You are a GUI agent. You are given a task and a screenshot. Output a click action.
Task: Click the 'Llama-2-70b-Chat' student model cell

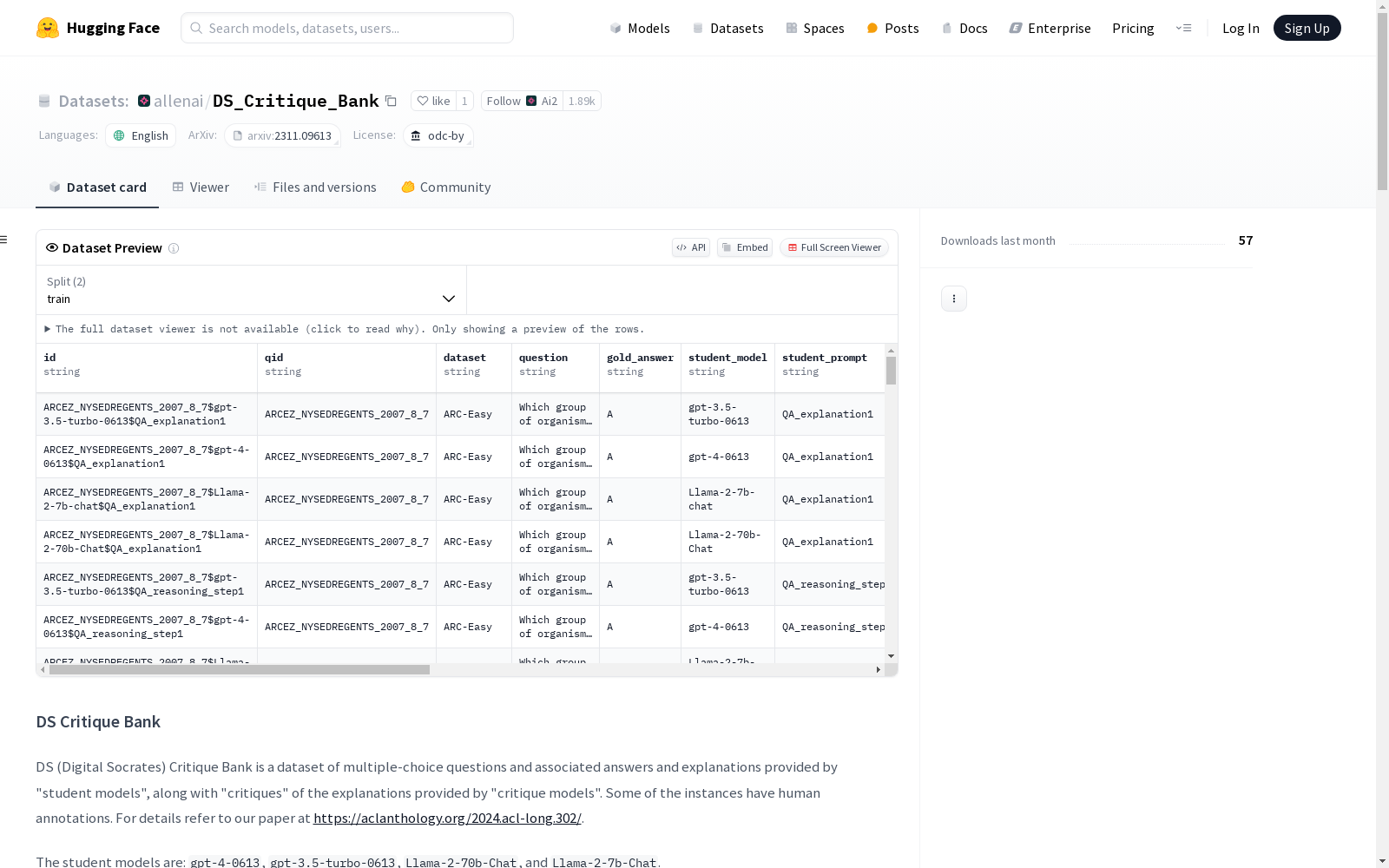[727, 542]
